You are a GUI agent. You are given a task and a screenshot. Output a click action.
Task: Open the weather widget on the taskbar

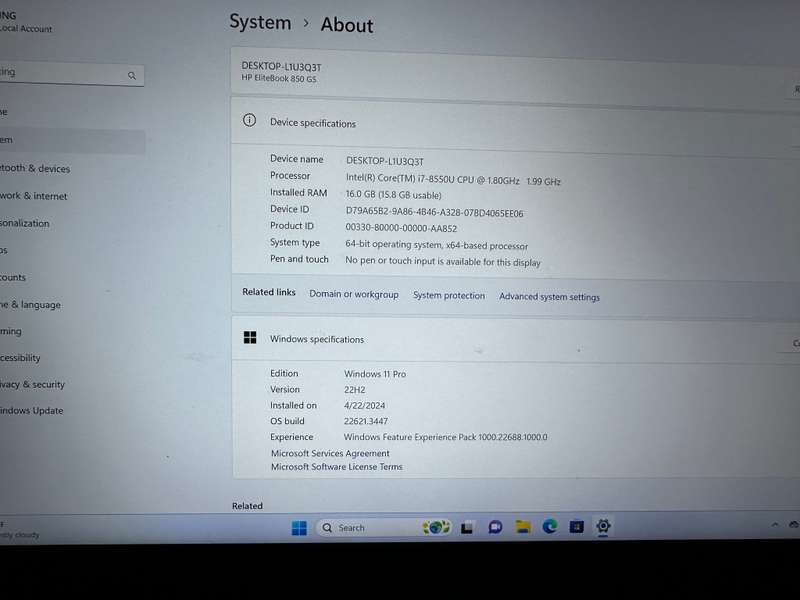pos(19,530)
